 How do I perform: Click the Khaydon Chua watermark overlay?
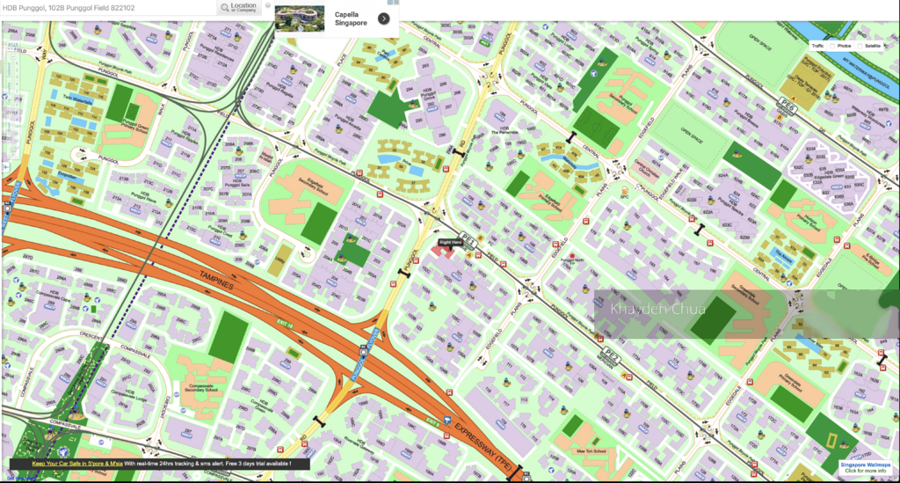659,309
